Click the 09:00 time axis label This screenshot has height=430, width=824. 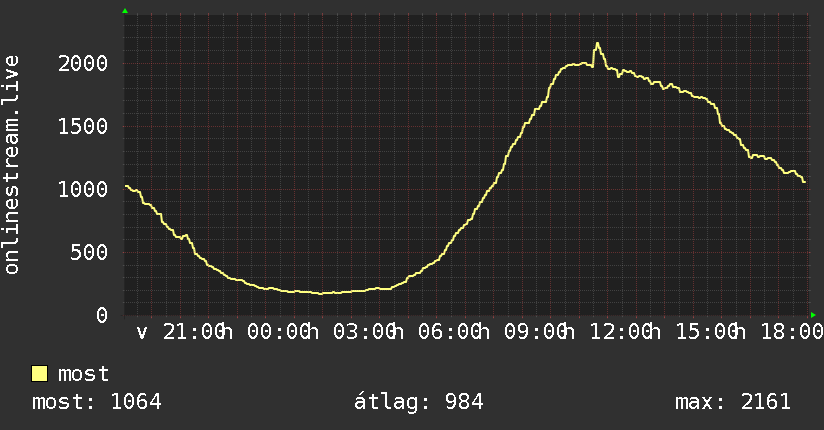[x=535, y=332]
